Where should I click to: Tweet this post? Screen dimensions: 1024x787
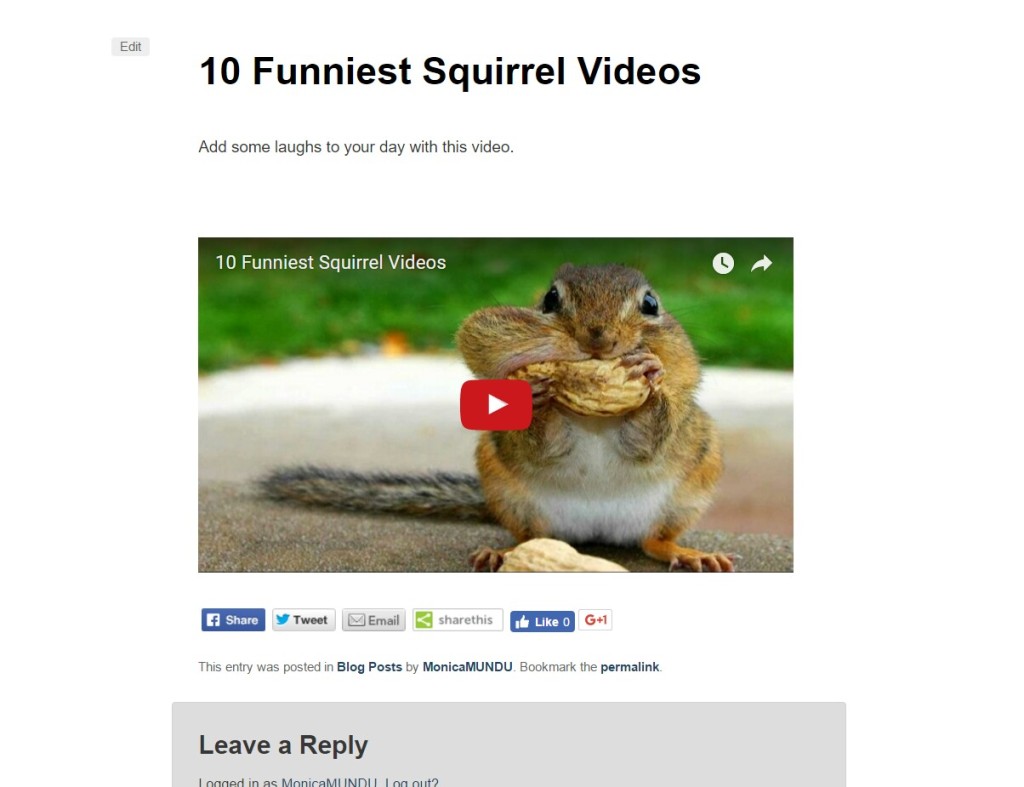[304, 620]
